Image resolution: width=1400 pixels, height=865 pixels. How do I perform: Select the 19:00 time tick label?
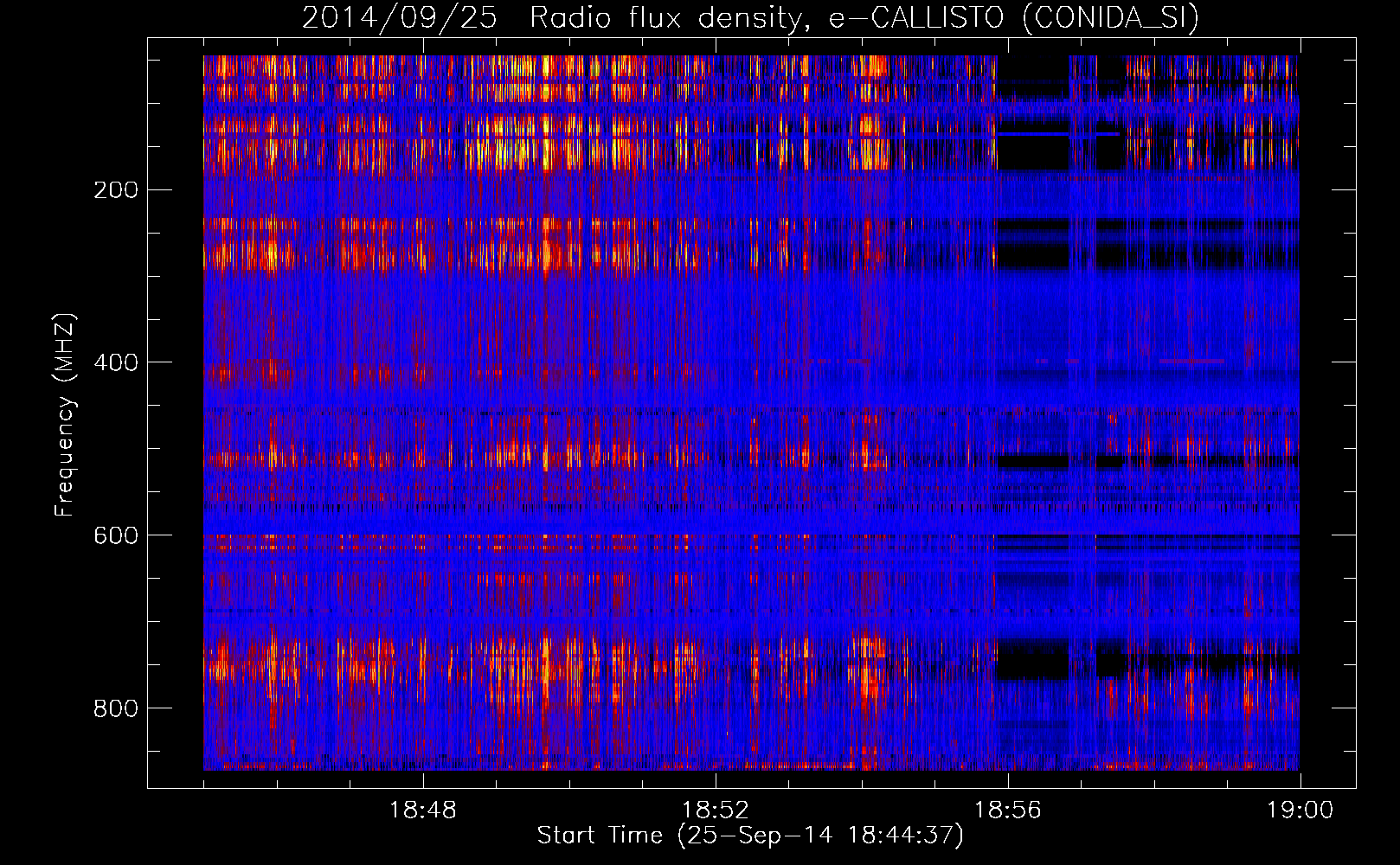coord(1300,811)
